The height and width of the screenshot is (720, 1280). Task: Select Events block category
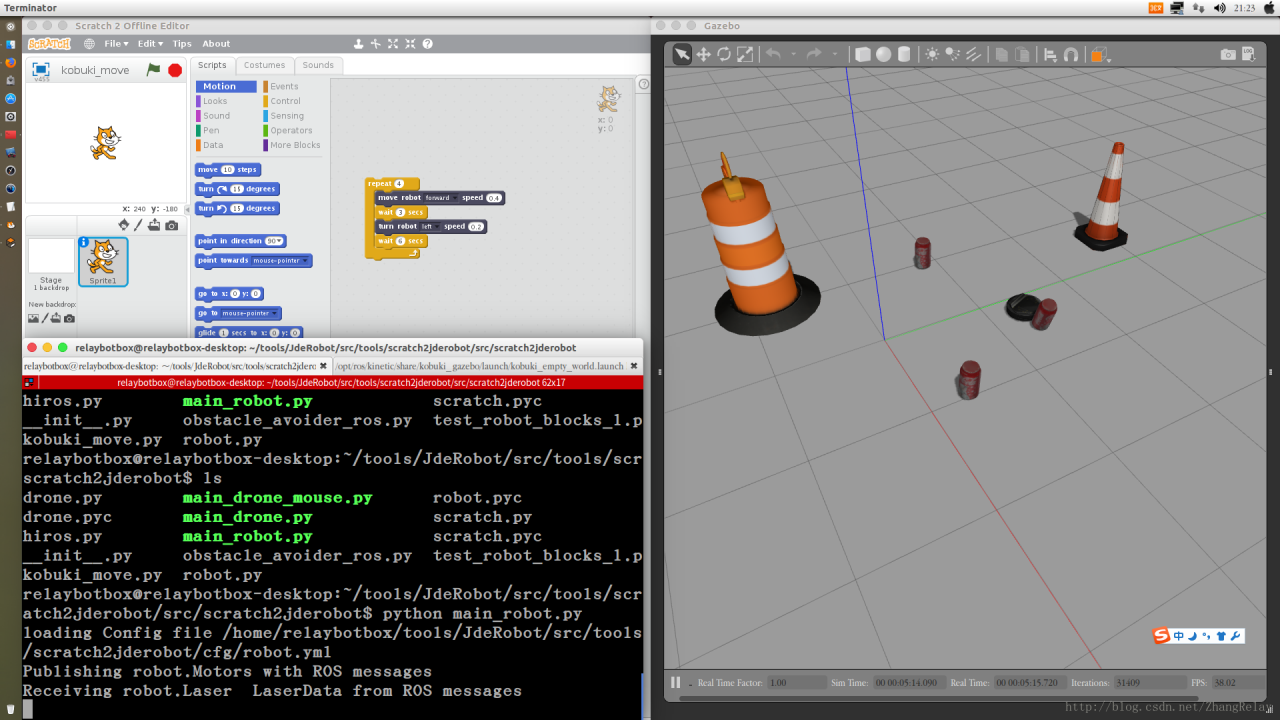pyautogui.click(x=282, y=87)
